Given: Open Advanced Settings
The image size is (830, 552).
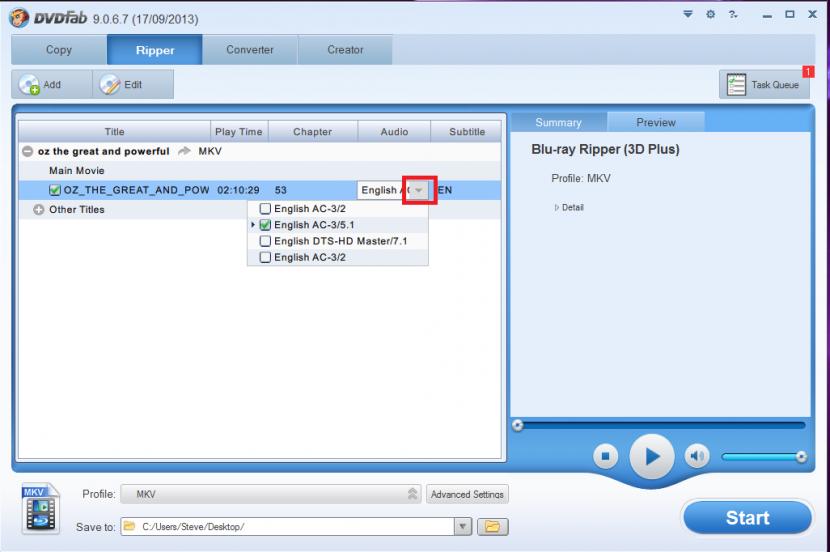Looking at the screenshot, I should tap(467, 494).
